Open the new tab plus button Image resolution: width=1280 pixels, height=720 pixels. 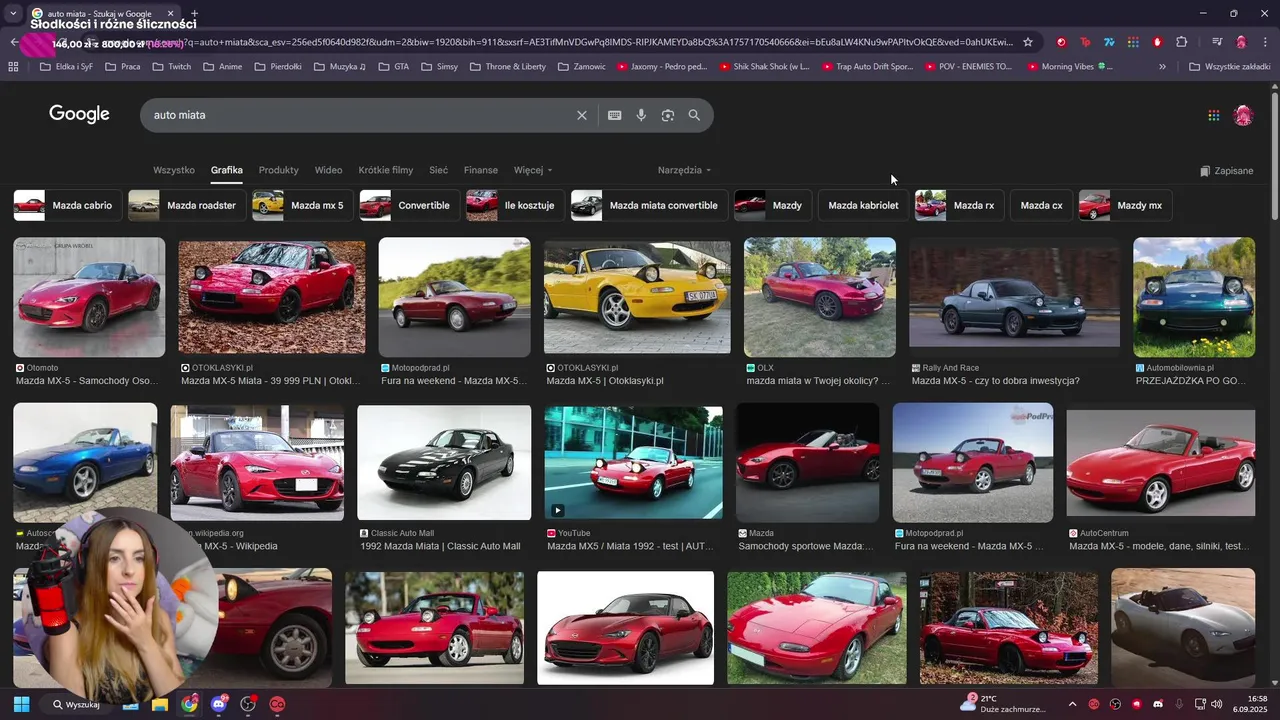[x=194, y=14]
